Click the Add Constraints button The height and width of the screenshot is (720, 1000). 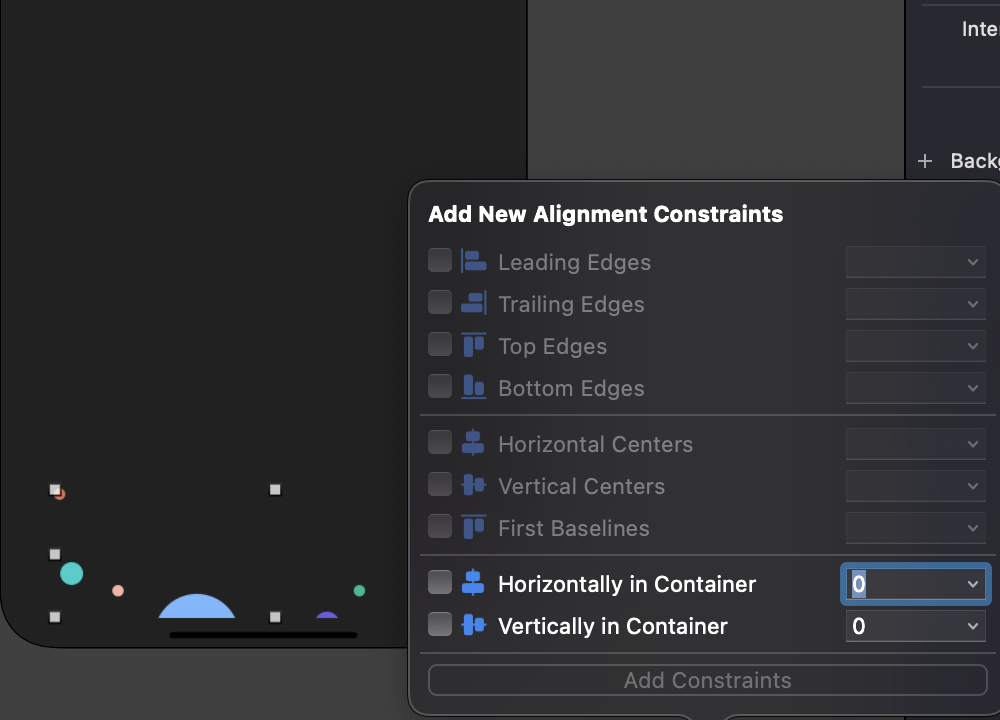point(707,680)
